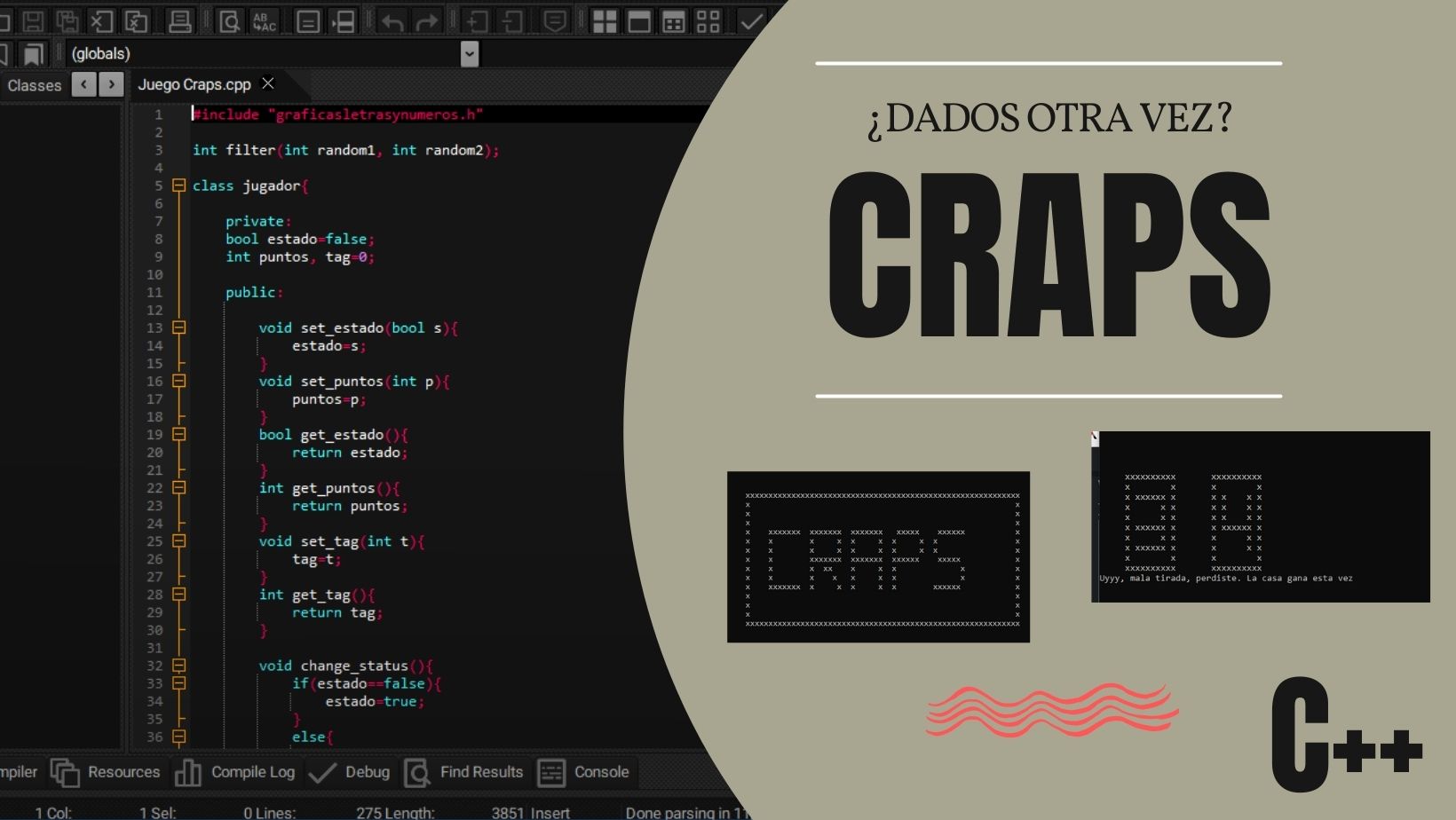Open the Compile Log tab

click(235, 772)
